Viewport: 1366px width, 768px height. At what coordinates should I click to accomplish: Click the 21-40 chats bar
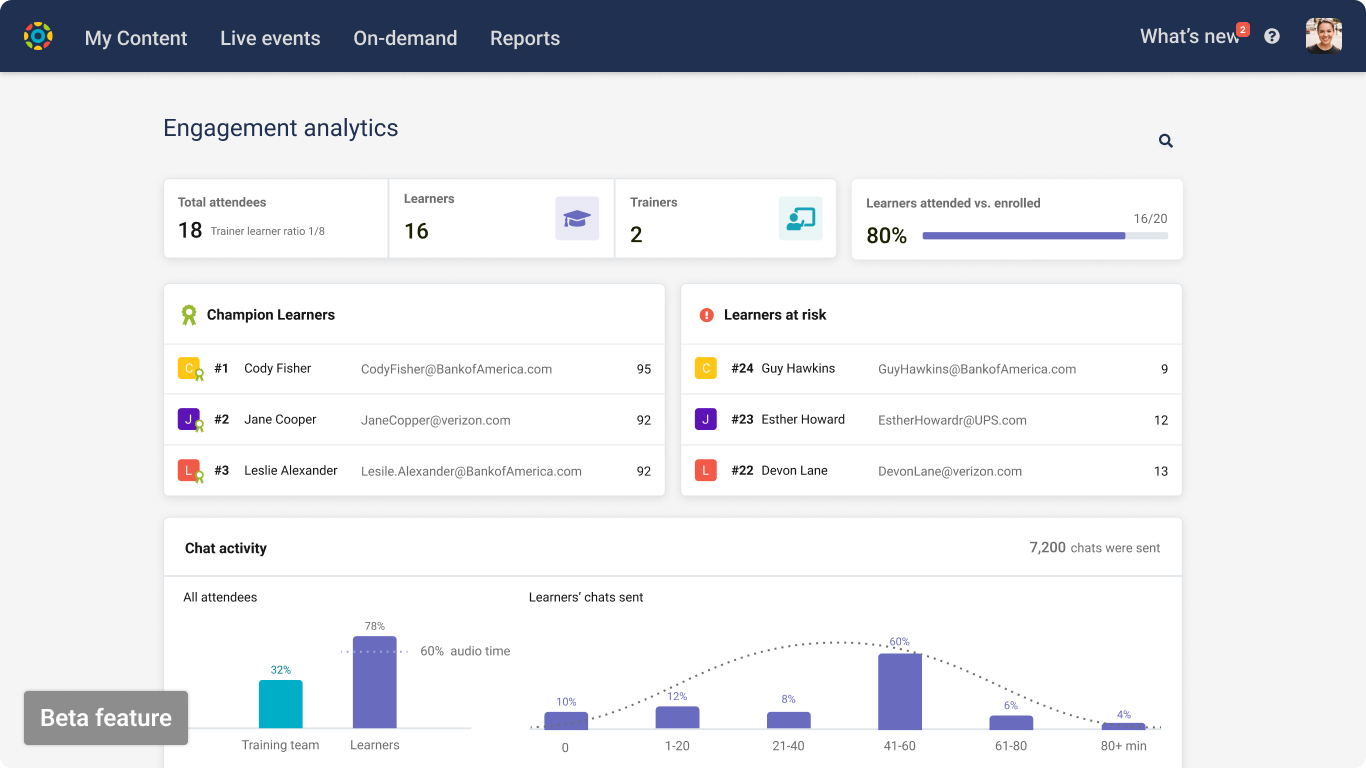789,720
